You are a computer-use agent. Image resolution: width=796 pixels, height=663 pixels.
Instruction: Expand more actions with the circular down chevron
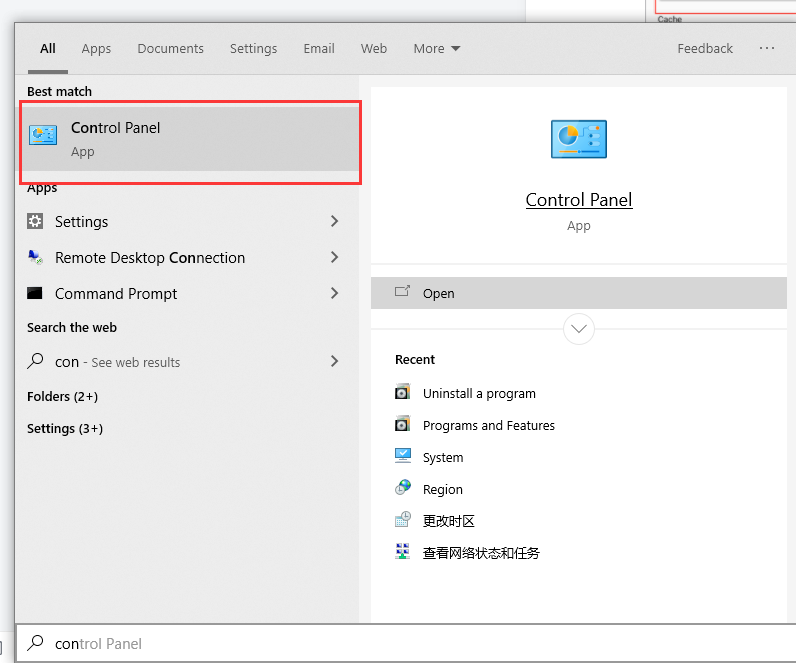(579, 329)
